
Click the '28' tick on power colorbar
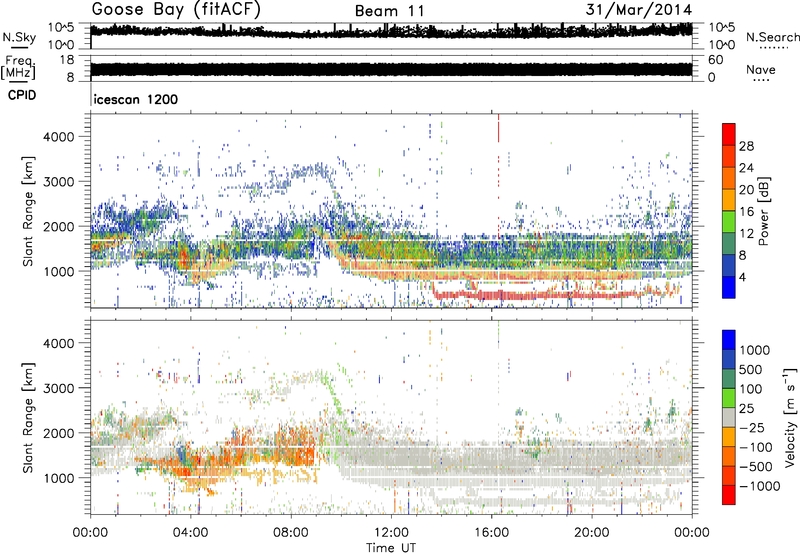pyautogui.click(x=746, y=146)
